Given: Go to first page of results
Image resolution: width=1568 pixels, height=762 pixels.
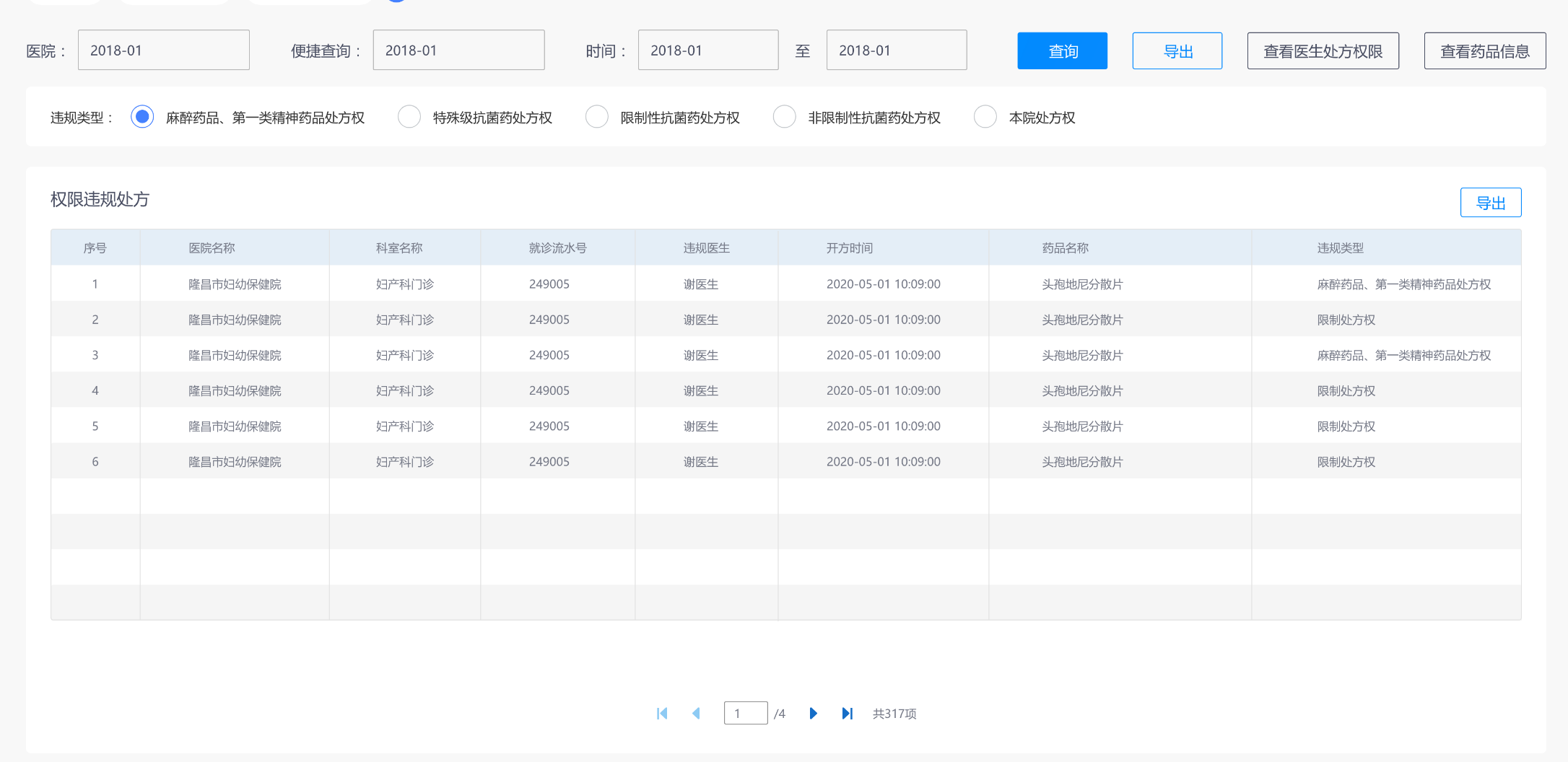Looking at the screenshot, I should [662, 714].
